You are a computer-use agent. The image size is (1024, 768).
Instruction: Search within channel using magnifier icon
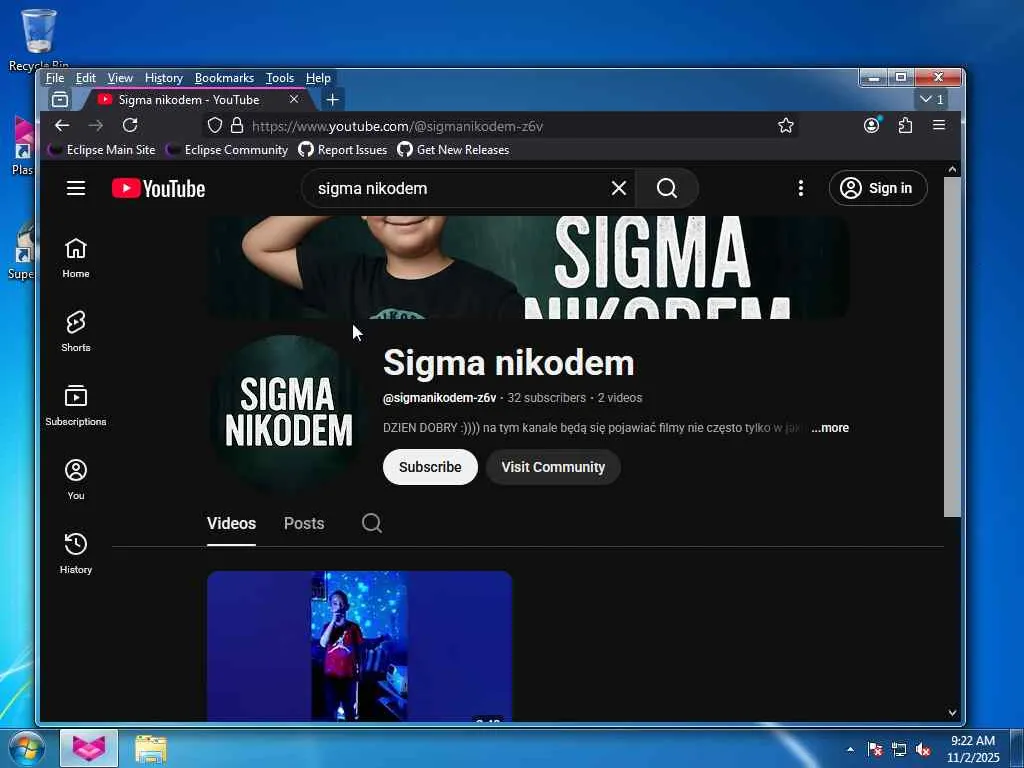[372, 523]
